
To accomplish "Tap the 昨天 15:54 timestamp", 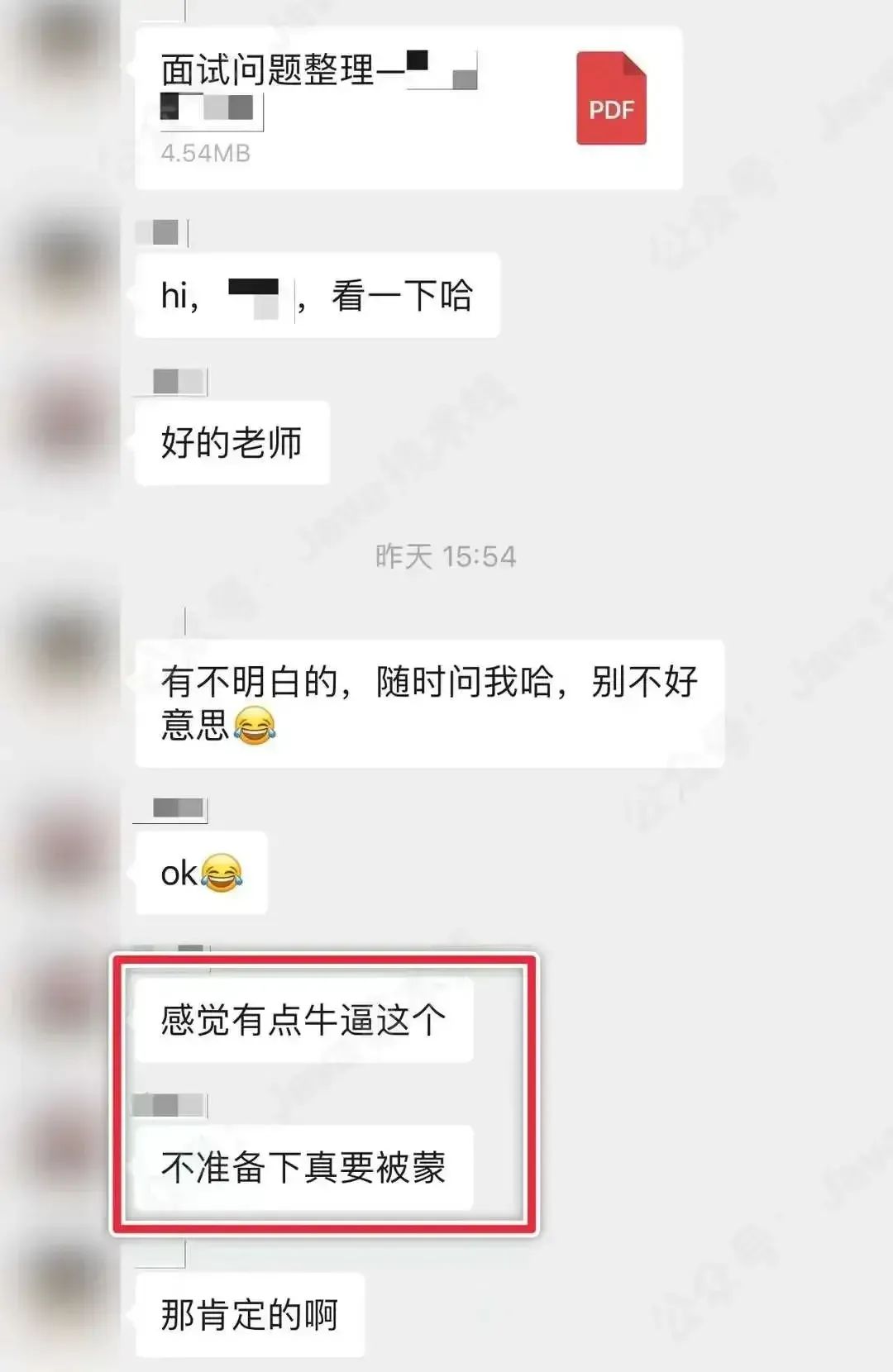I will point(446,556).
